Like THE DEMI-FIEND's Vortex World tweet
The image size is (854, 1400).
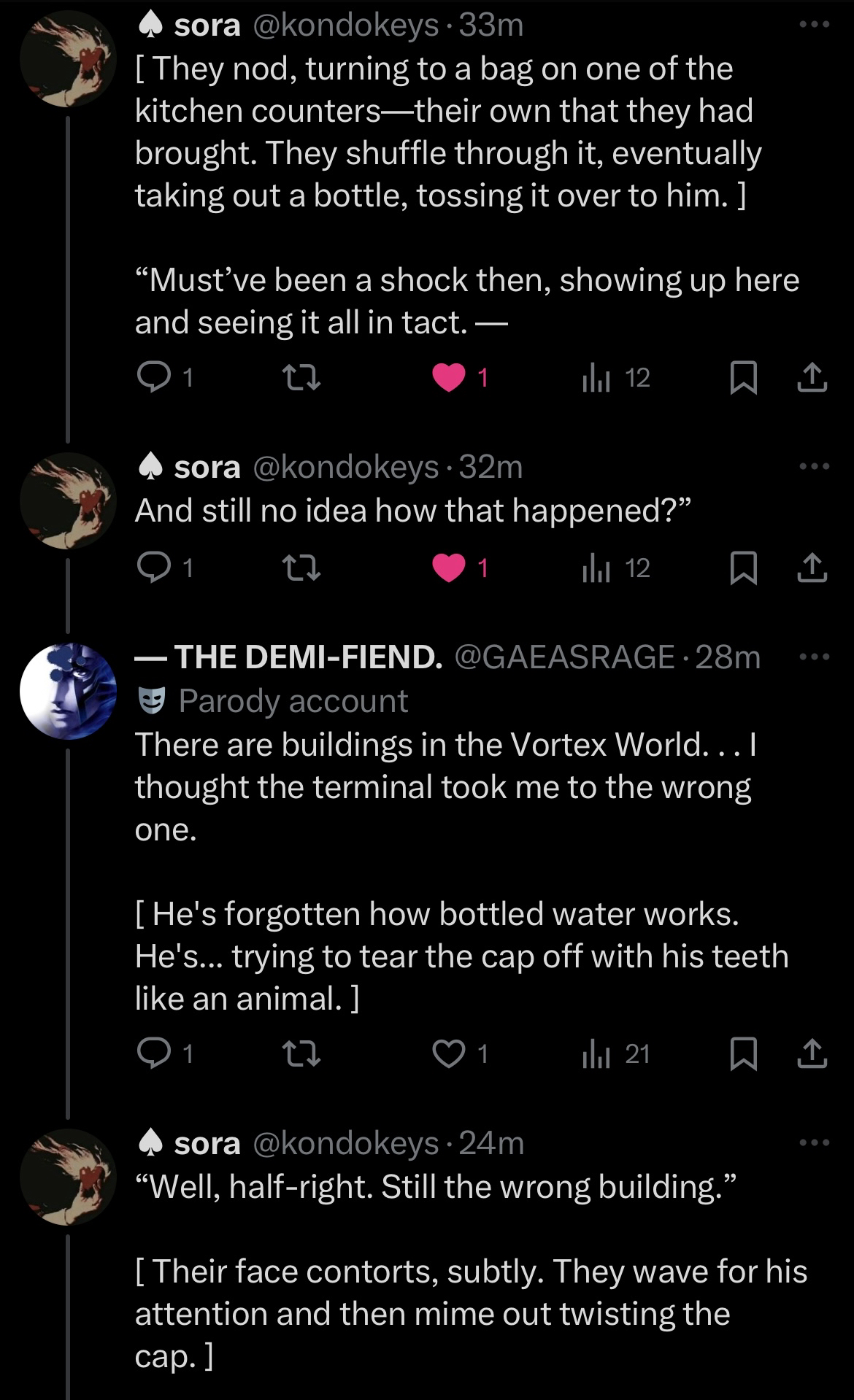coord(449,1054)
